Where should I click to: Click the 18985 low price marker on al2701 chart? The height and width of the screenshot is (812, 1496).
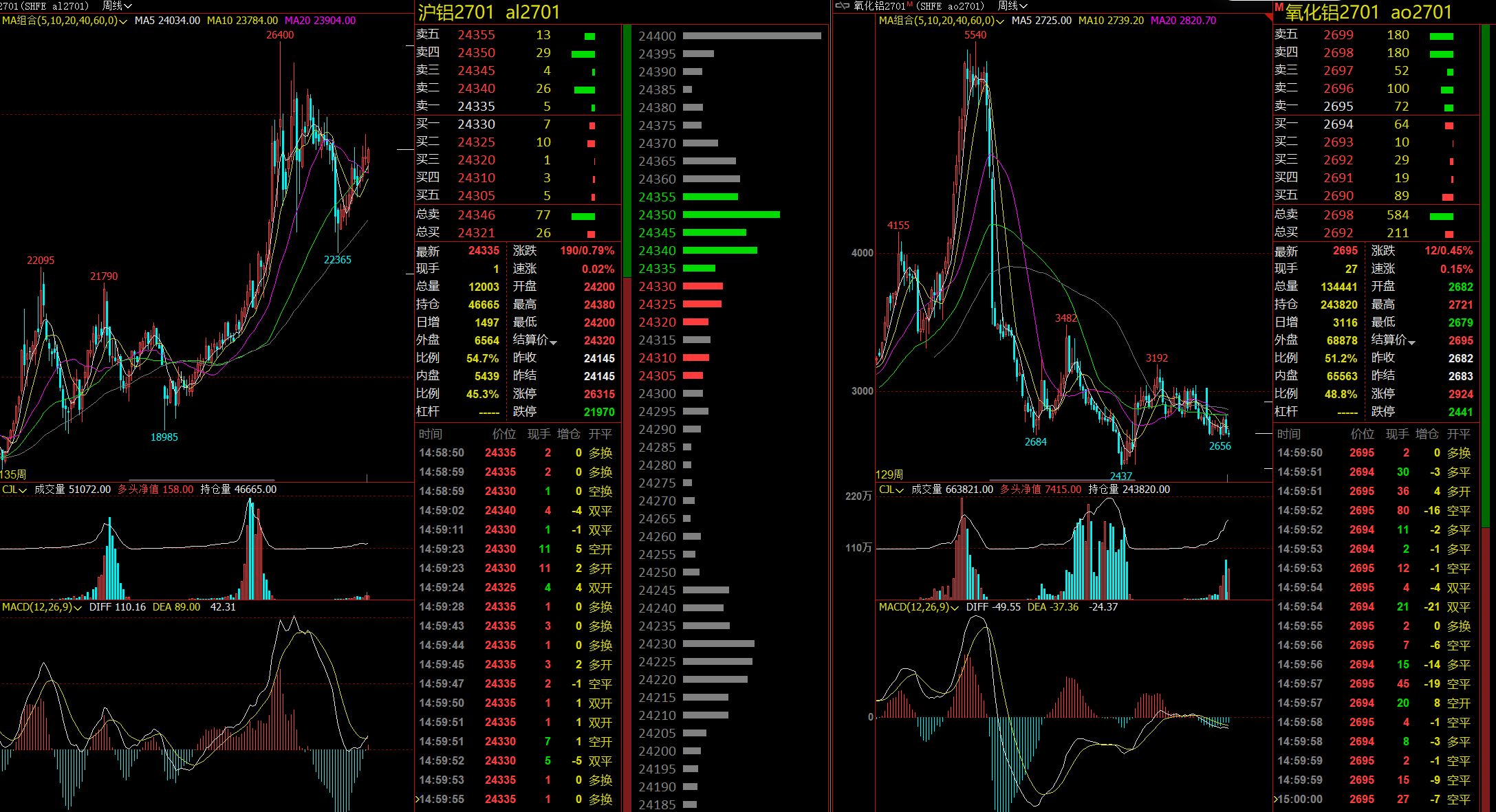pyautogui.click(x=164, y=437)
